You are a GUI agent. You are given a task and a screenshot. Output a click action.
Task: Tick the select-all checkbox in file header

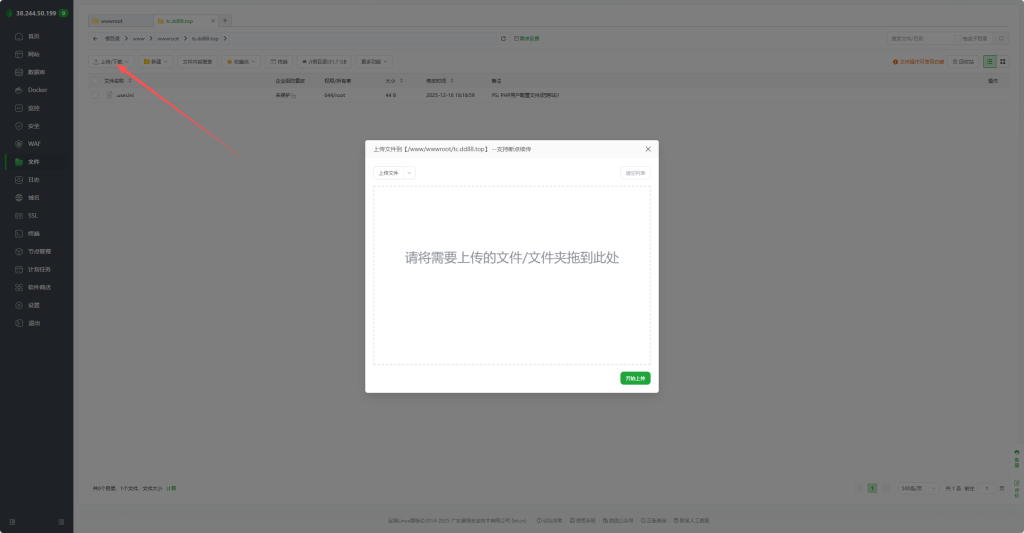point(95,81)
